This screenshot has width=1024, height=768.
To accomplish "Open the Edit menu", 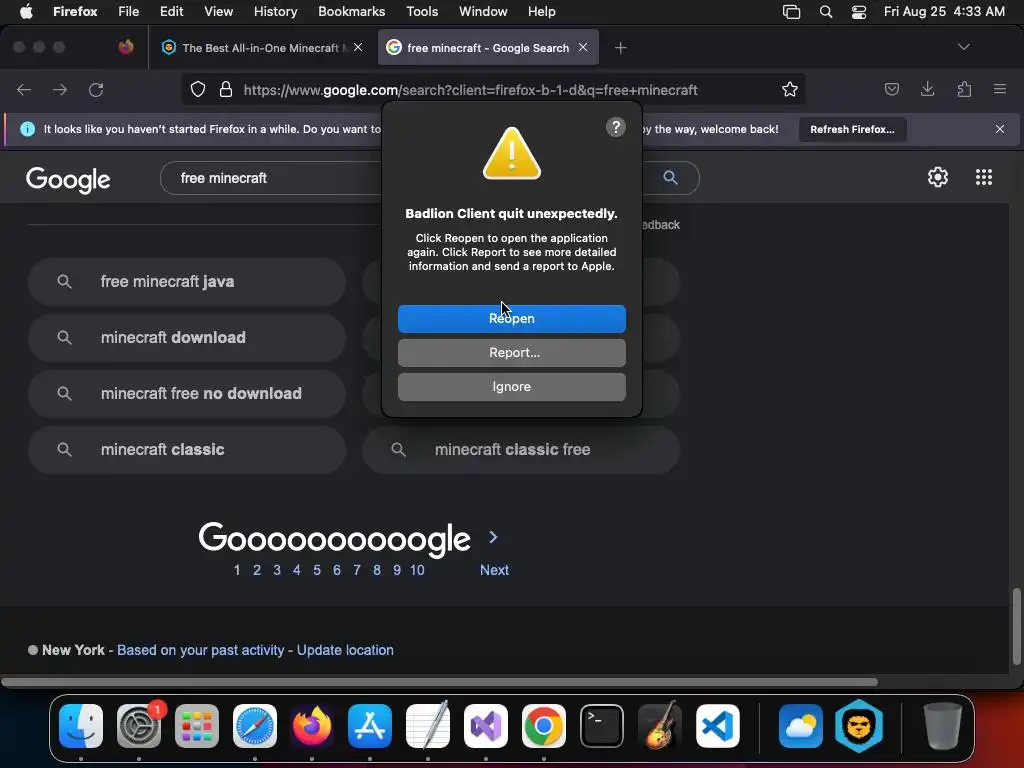I will pyautogui.click(x=171, y=12).
